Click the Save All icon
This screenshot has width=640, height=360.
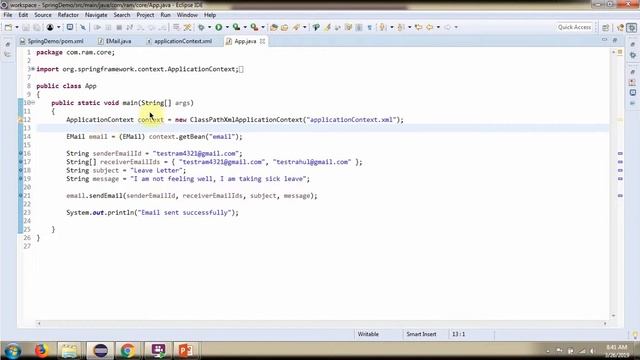37,27
